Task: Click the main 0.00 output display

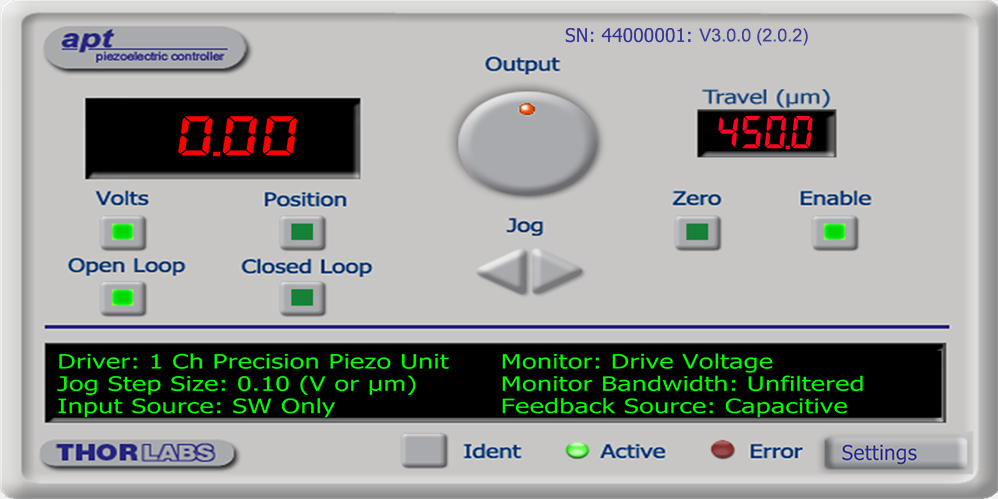Action: [x=223, y=138]
